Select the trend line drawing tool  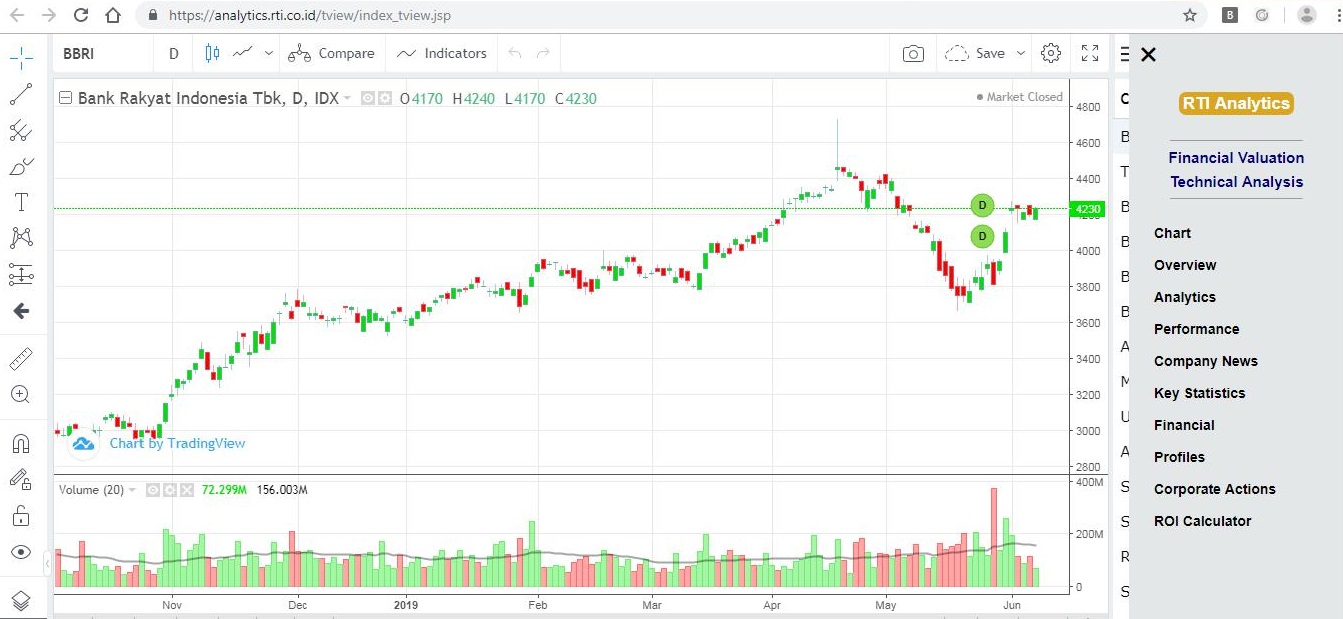(21, 94)
